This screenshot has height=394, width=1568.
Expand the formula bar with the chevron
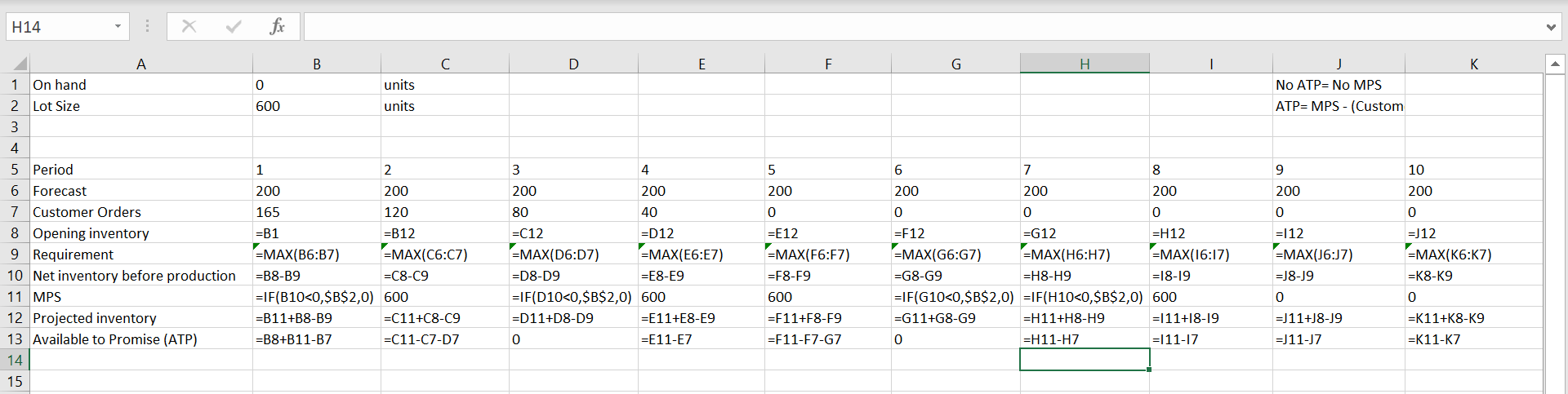point(1550,27)
